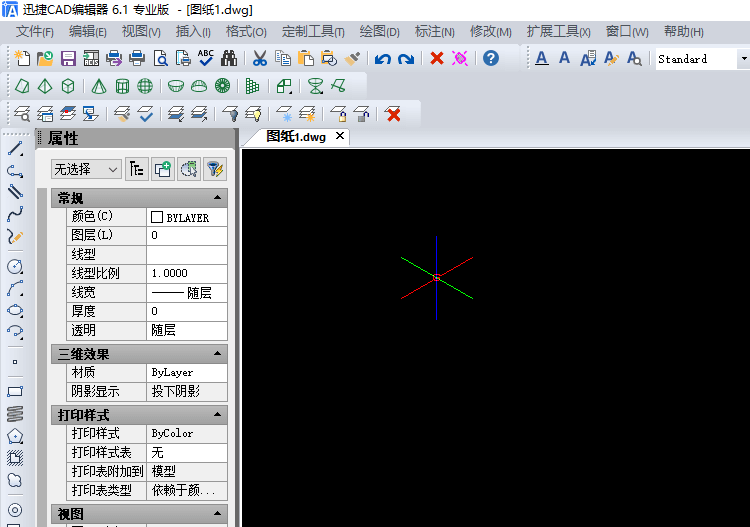The height and width of the screenshot is (527, 750).
Task: Draw a 3D cylinder
Action: click(x=122, y=86)
